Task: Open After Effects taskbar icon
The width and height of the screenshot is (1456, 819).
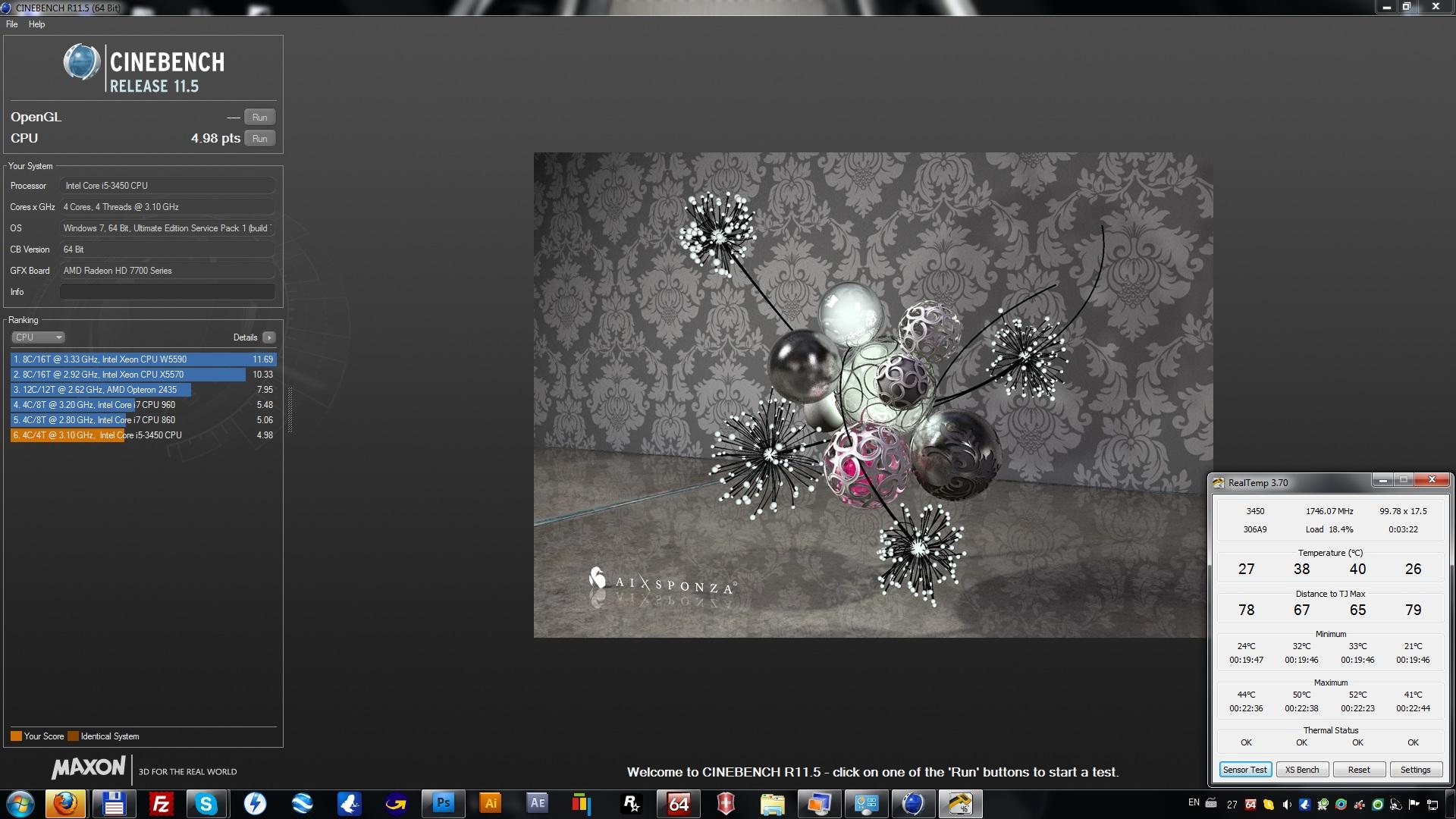Action: point(537,803)
